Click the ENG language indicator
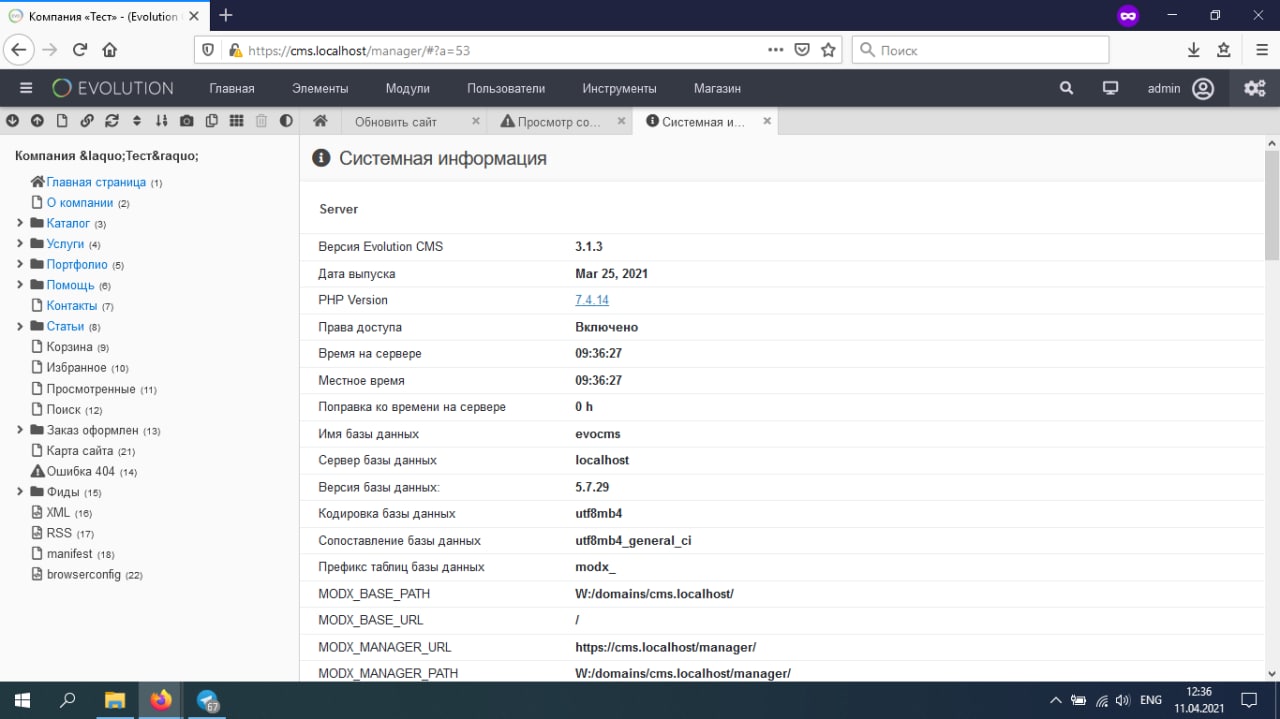The width and height of the screenshot is (1280, 719). 1151,700
